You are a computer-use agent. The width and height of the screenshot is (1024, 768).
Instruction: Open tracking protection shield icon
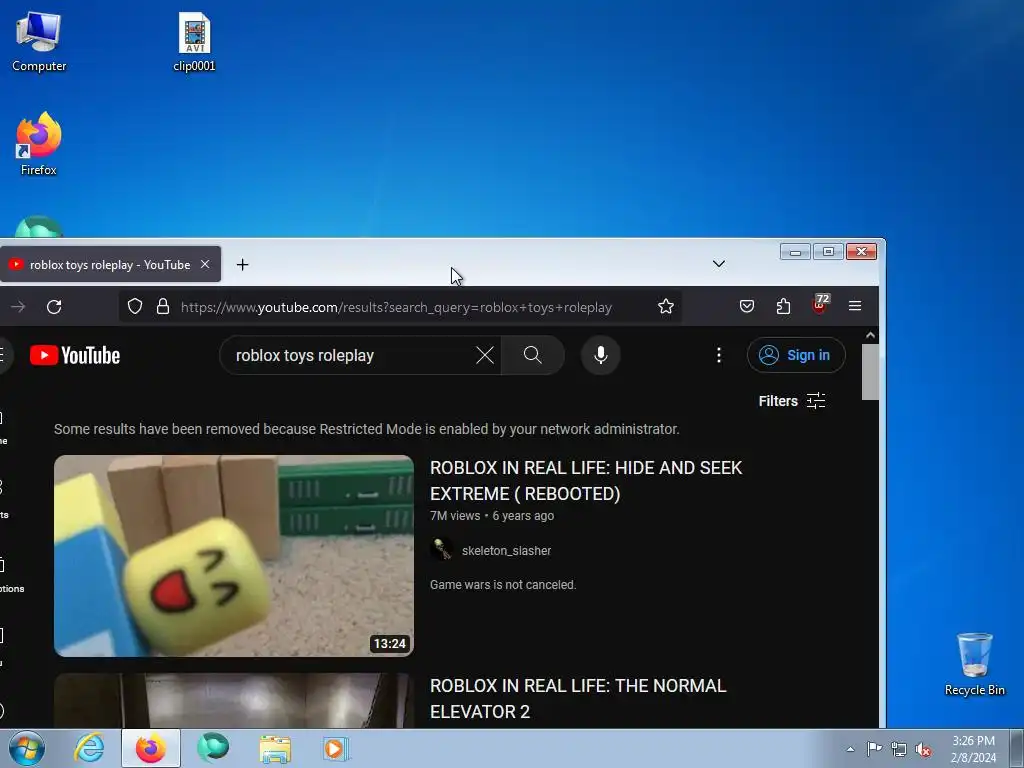pyautogui.click(x=135, y=306)
